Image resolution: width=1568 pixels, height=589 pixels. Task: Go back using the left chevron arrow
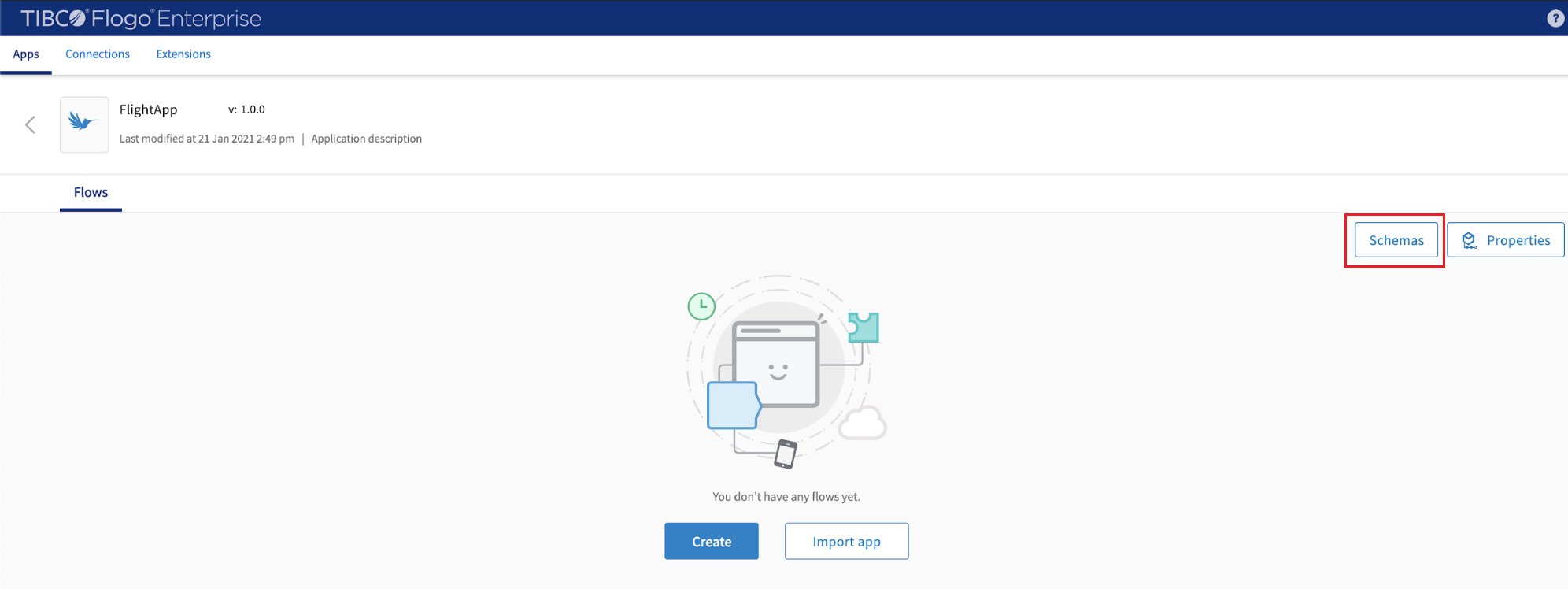pyautogui.click(x=31, y=124)
